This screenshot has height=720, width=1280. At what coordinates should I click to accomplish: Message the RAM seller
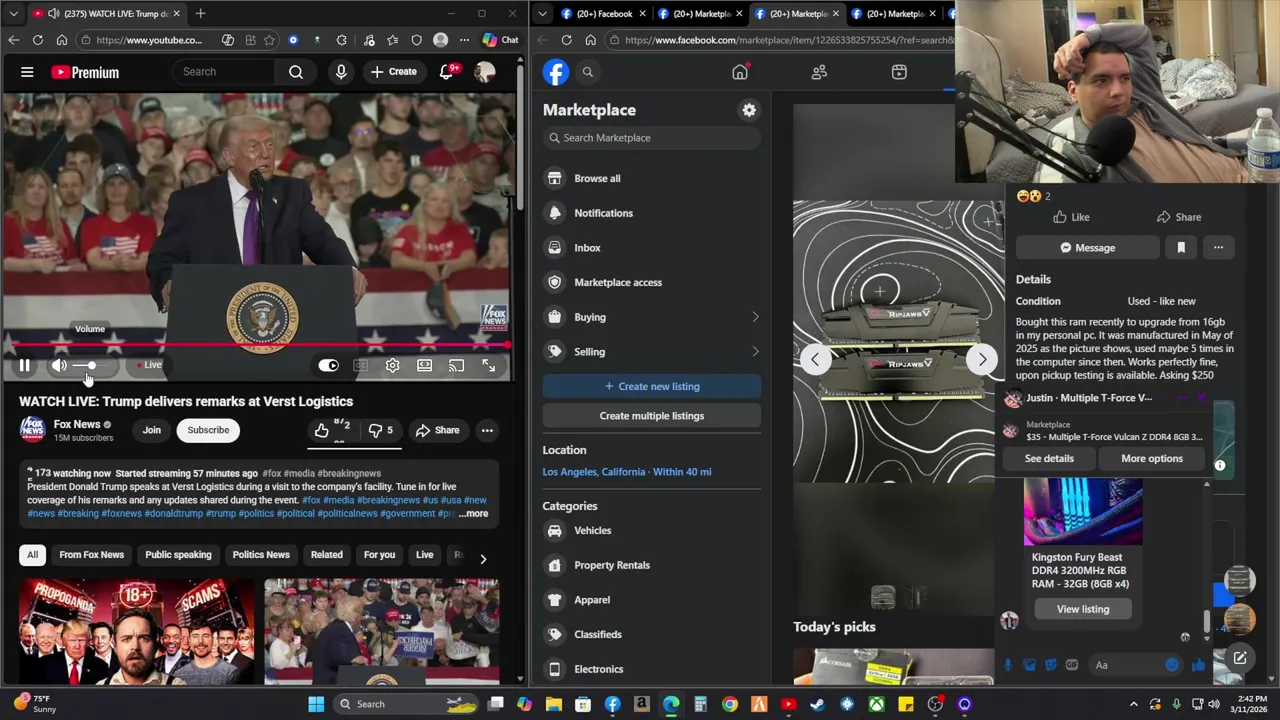(x=1087, y=248)
